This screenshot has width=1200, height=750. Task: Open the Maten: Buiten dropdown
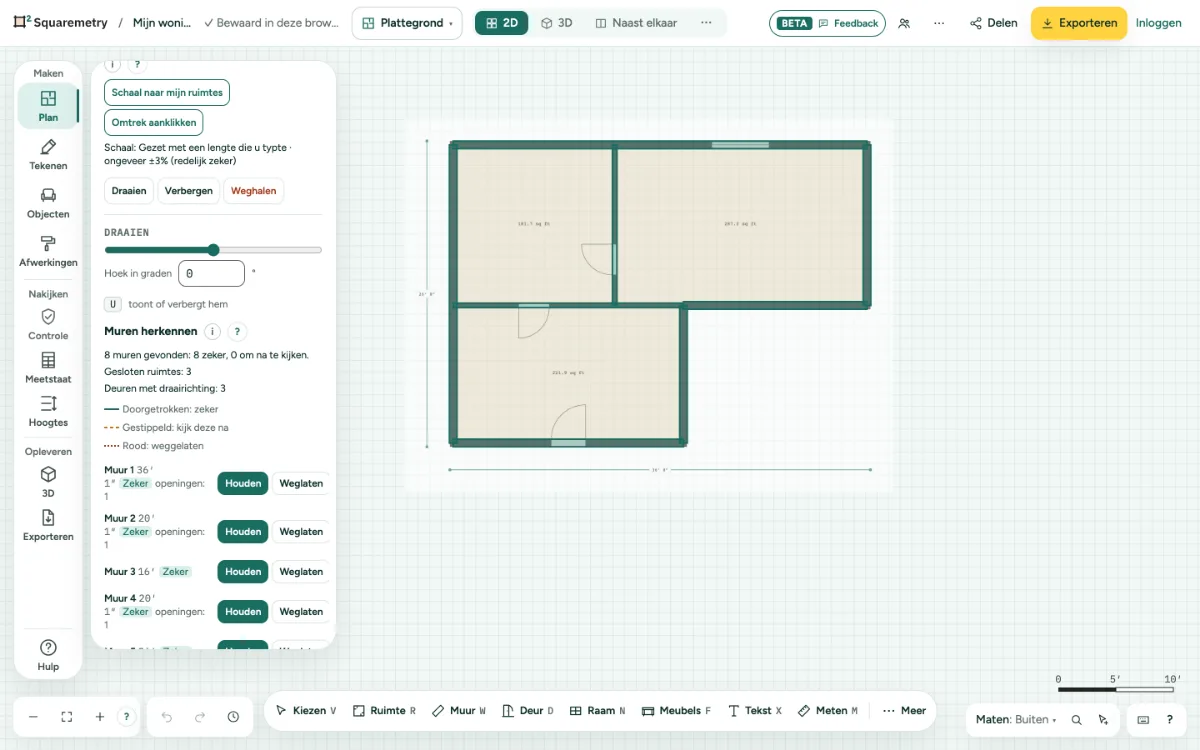1016,720
